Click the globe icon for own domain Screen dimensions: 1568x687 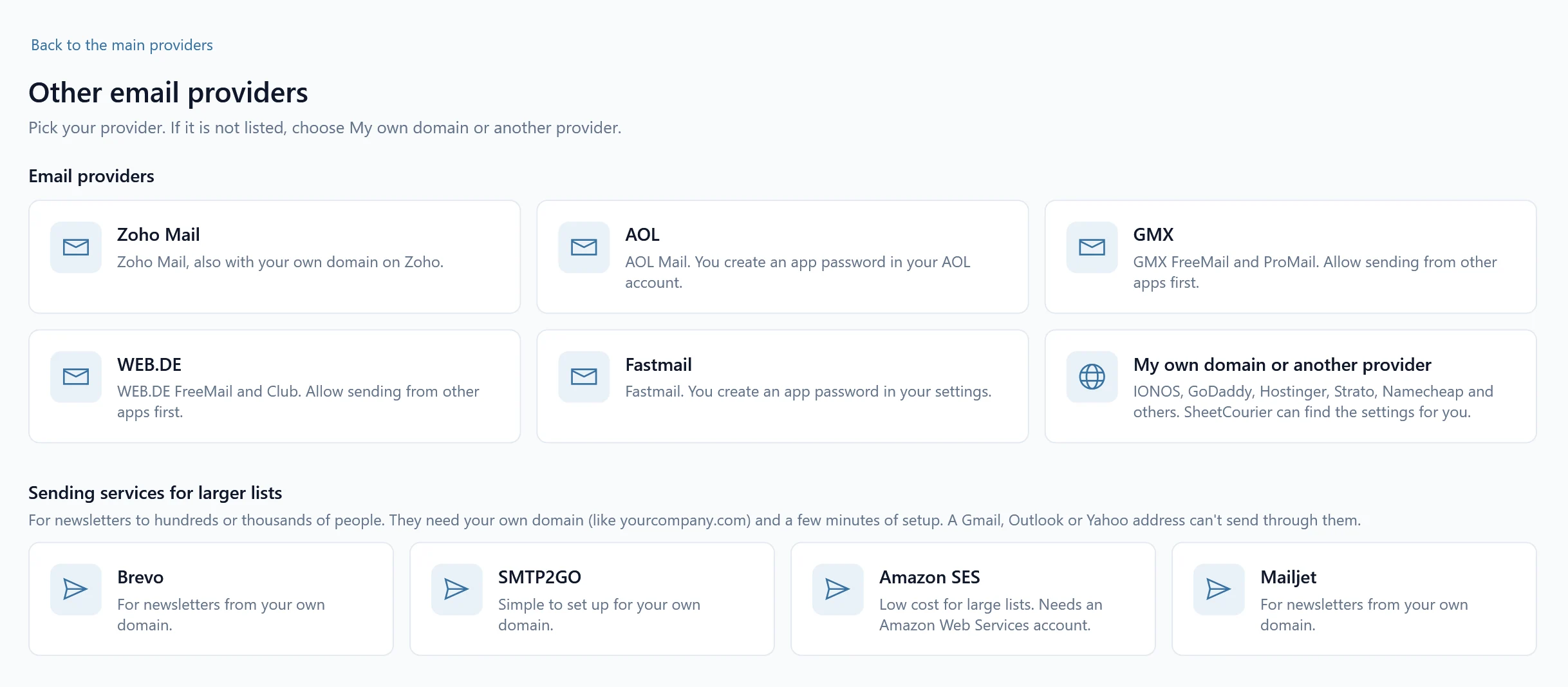tap(1092, 377)
